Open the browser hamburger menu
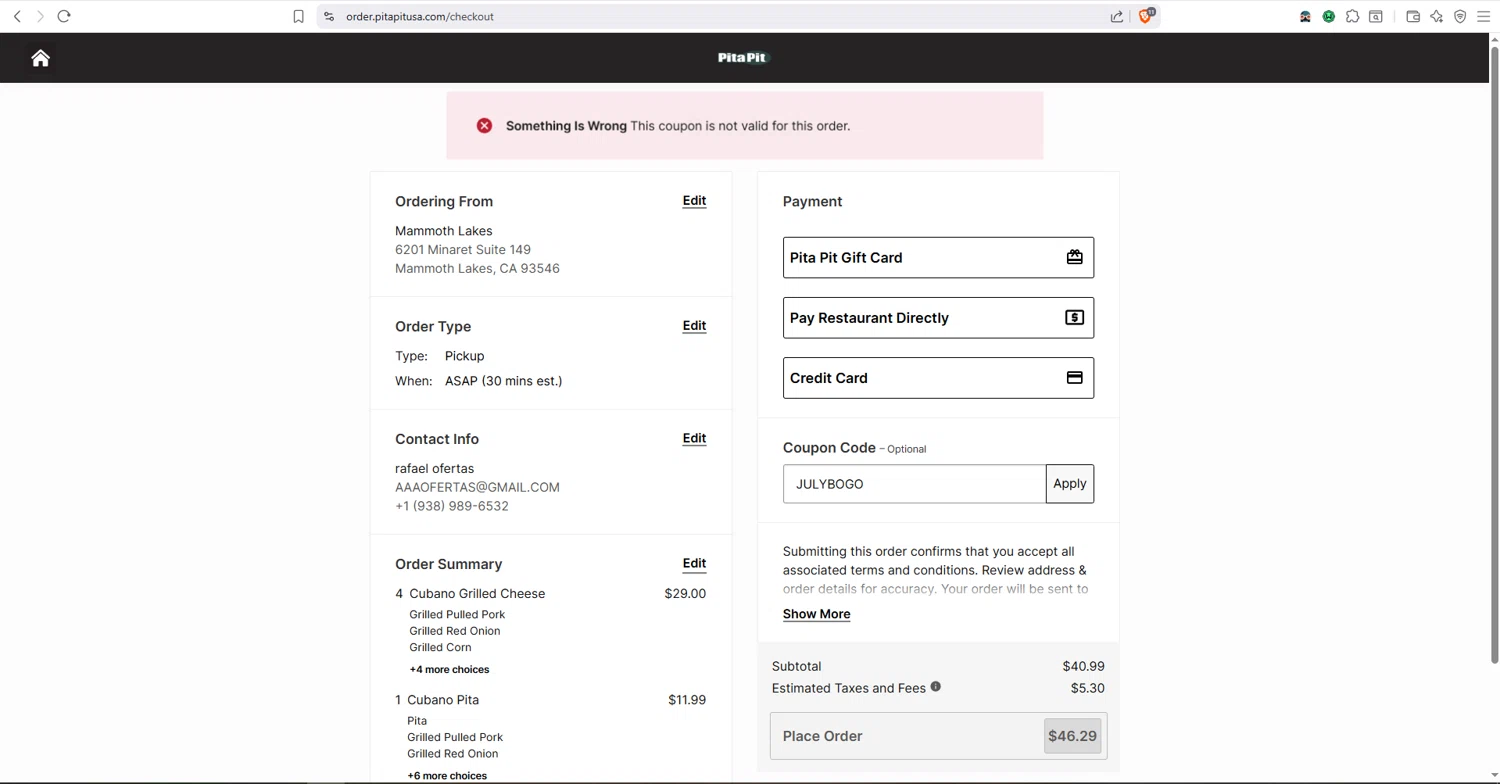The width and height of the screenshot is (1500, 784). point(1483,16)
